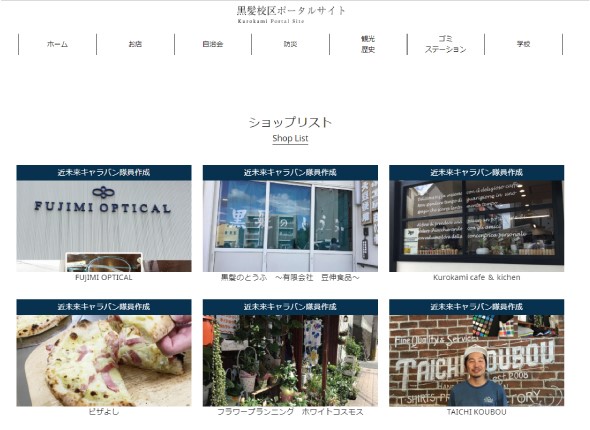Select 観光 歴史 in the menu
590x430 pixels.
tap(368, 44)
